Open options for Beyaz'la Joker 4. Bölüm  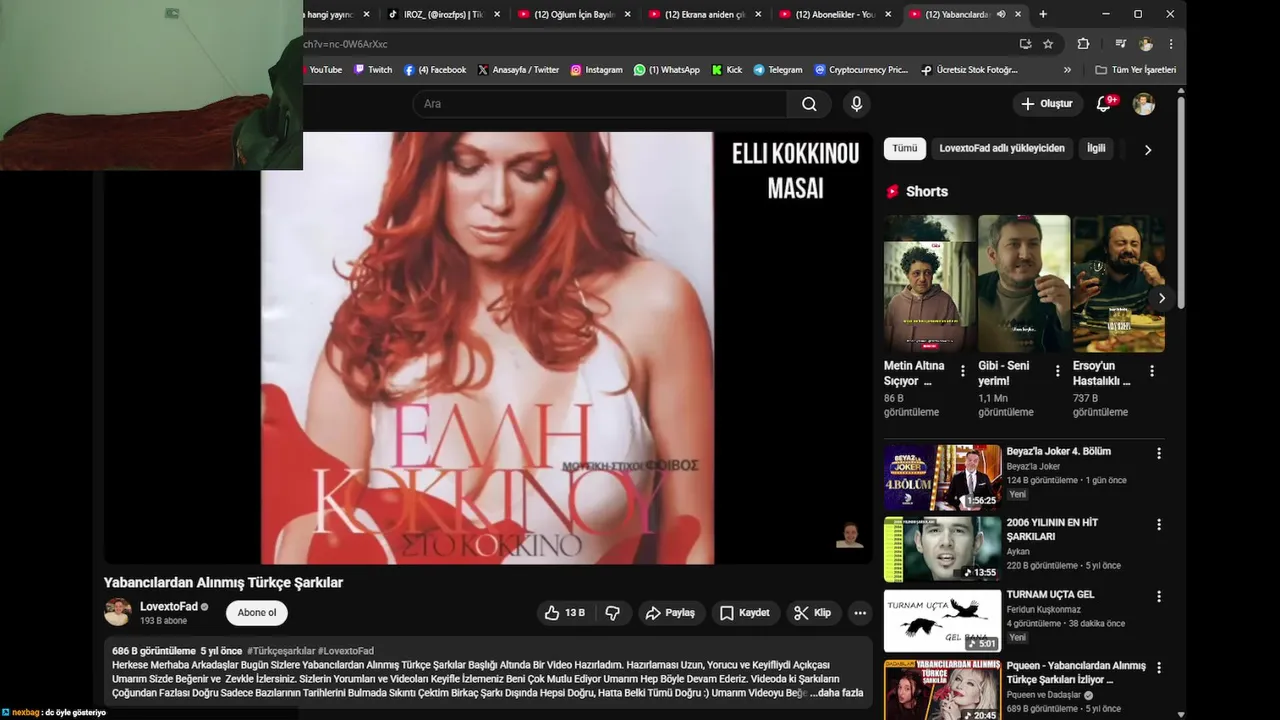tap(1159, 453)
